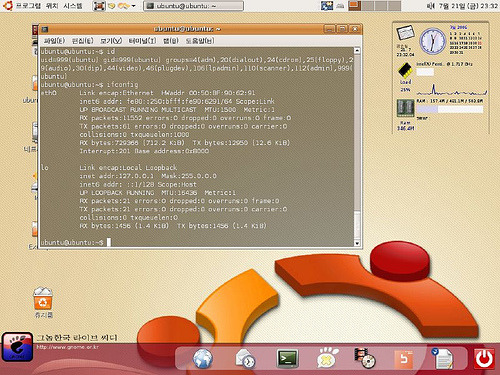Click the 휴지통 trash icon on the desktop
Screen dimensions: 500x375
(x=43, y=302)
